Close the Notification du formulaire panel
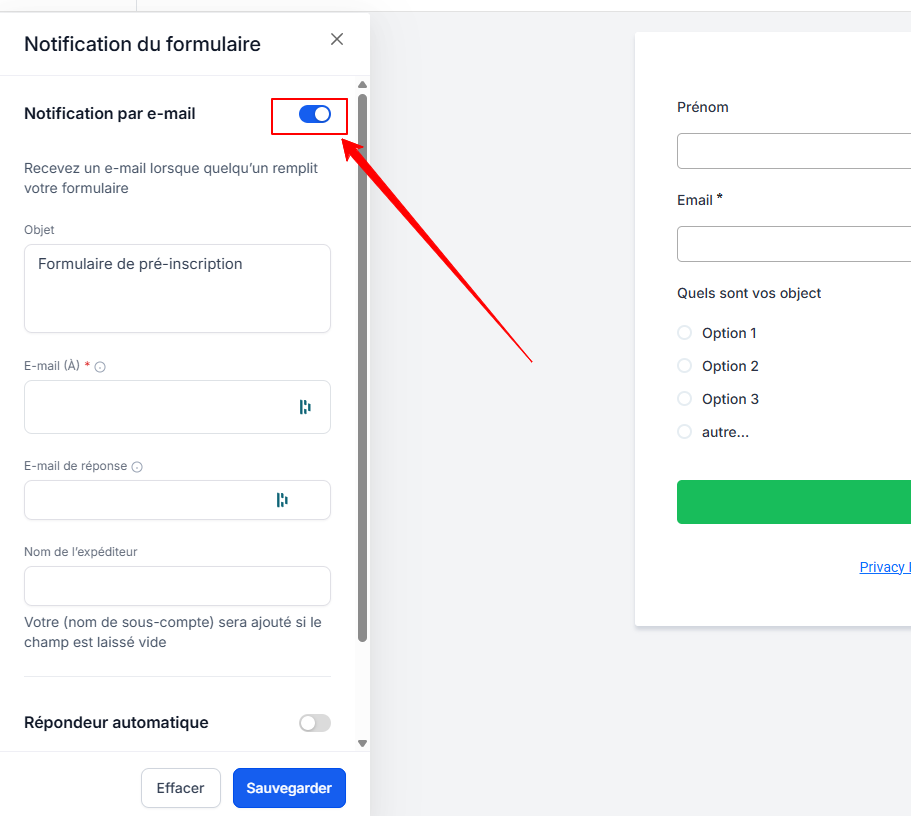This screenshot has height=816, width=911. [337, 39]
